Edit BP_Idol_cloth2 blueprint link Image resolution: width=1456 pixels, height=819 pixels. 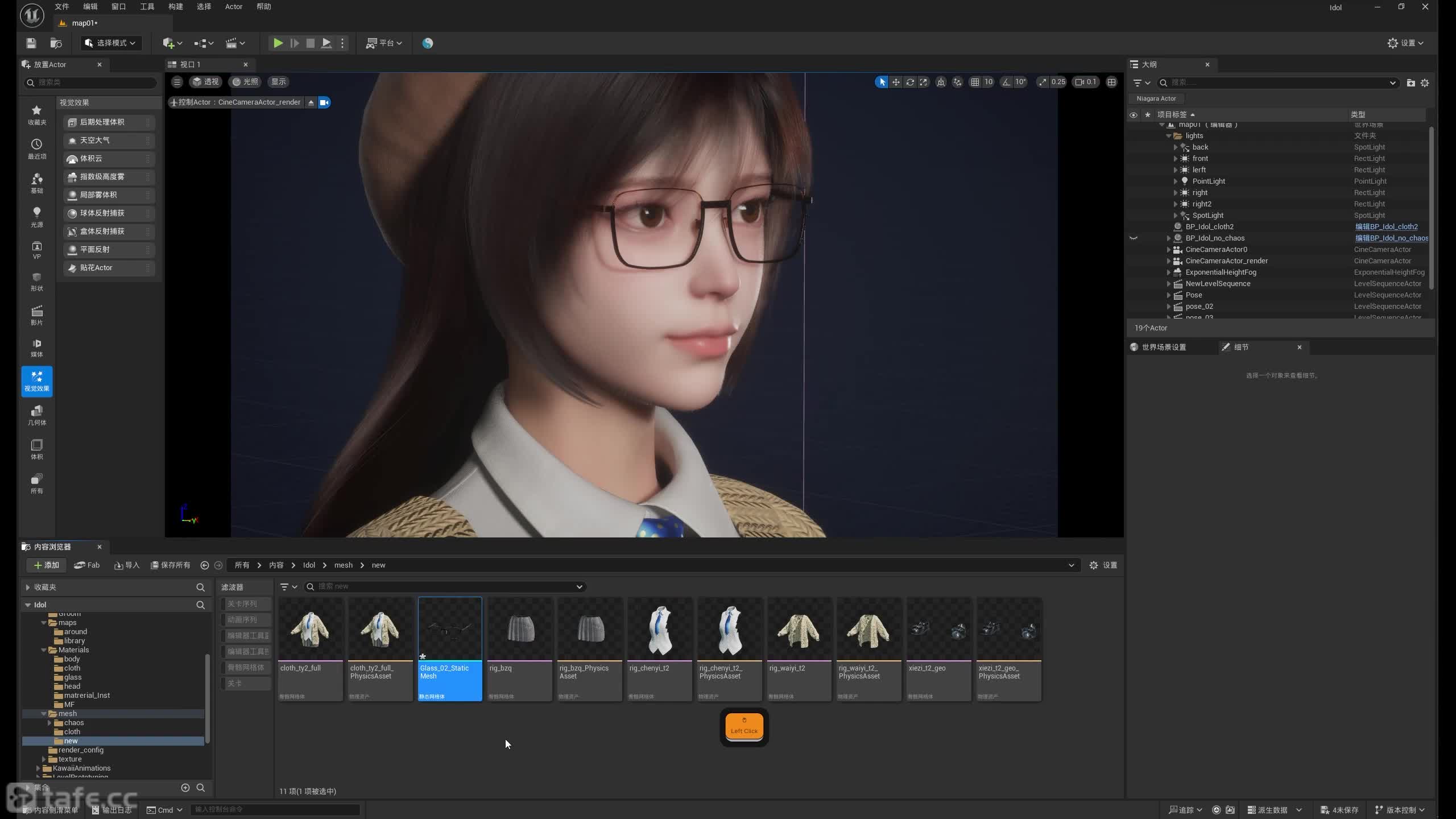point(1386,227)
